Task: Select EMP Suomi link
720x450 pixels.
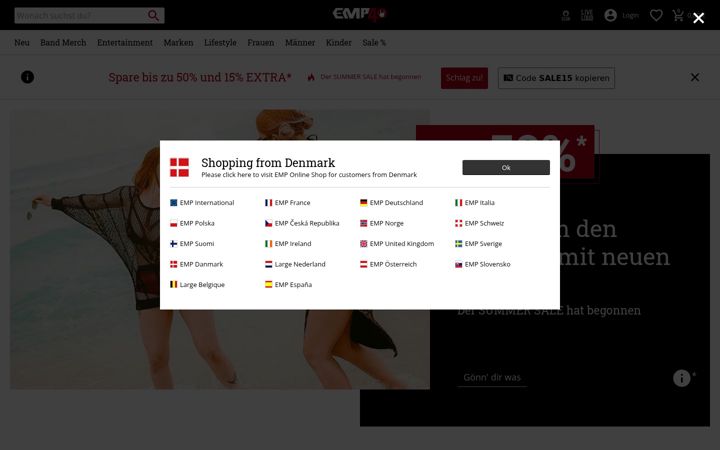Action: tap(192, 243)
